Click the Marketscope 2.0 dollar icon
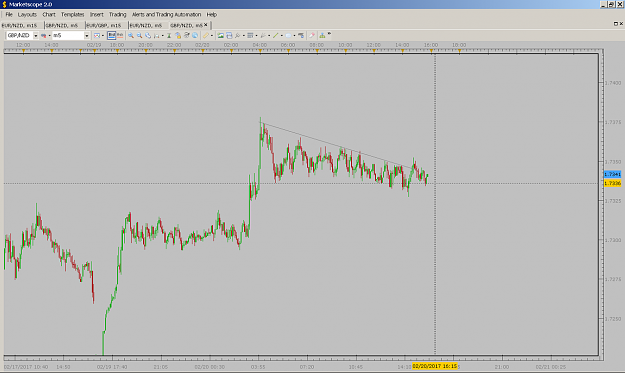This screenshot has width=625, height=373. pyautogui.click(x=4, y=4)
